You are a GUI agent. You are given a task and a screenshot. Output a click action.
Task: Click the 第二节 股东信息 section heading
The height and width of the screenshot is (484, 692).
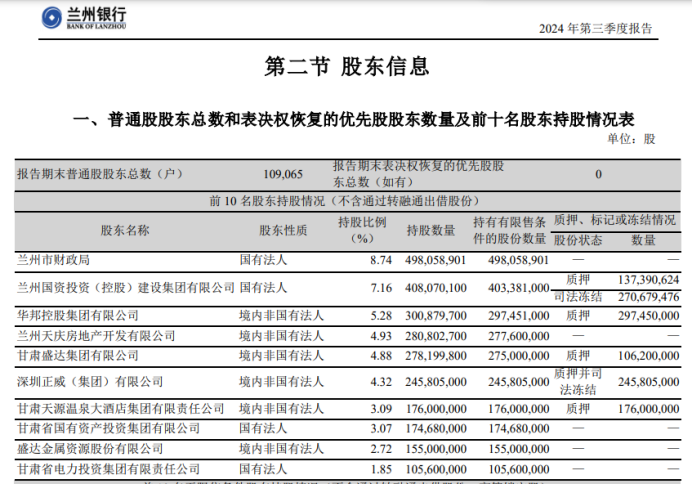point(346,67)
